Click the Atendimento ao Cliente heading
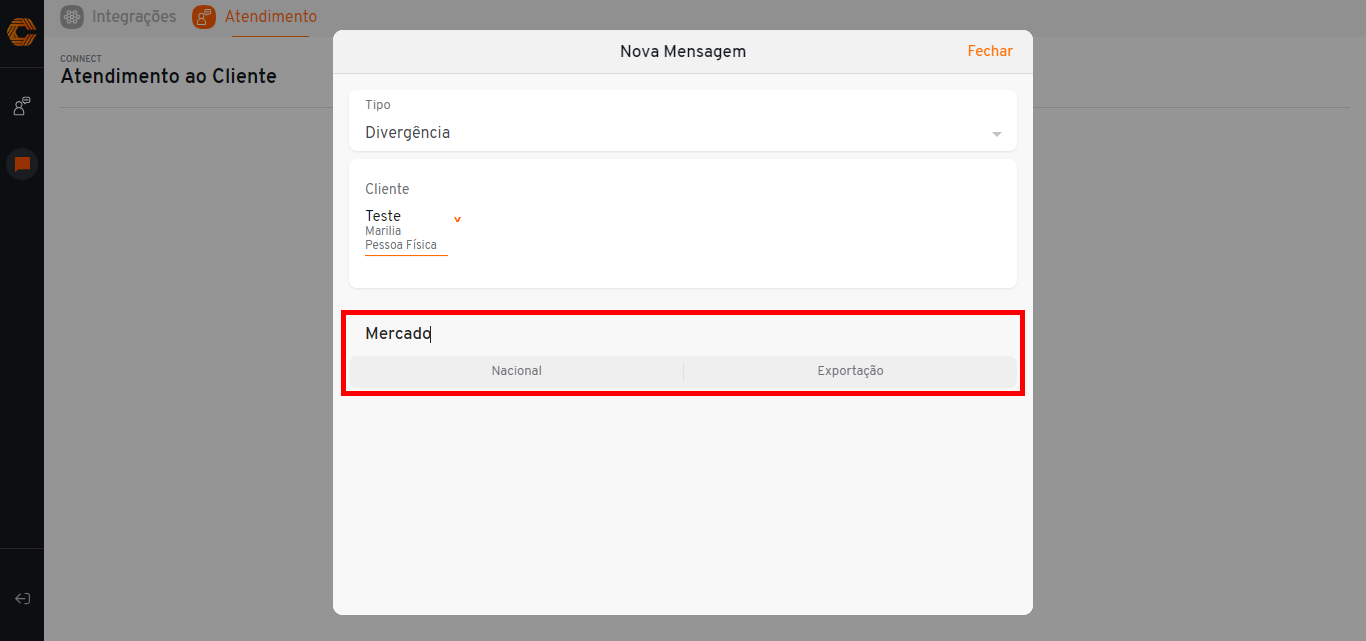Screen dimensions: 1366x641 pyautogui.click(x=168, y=76)
